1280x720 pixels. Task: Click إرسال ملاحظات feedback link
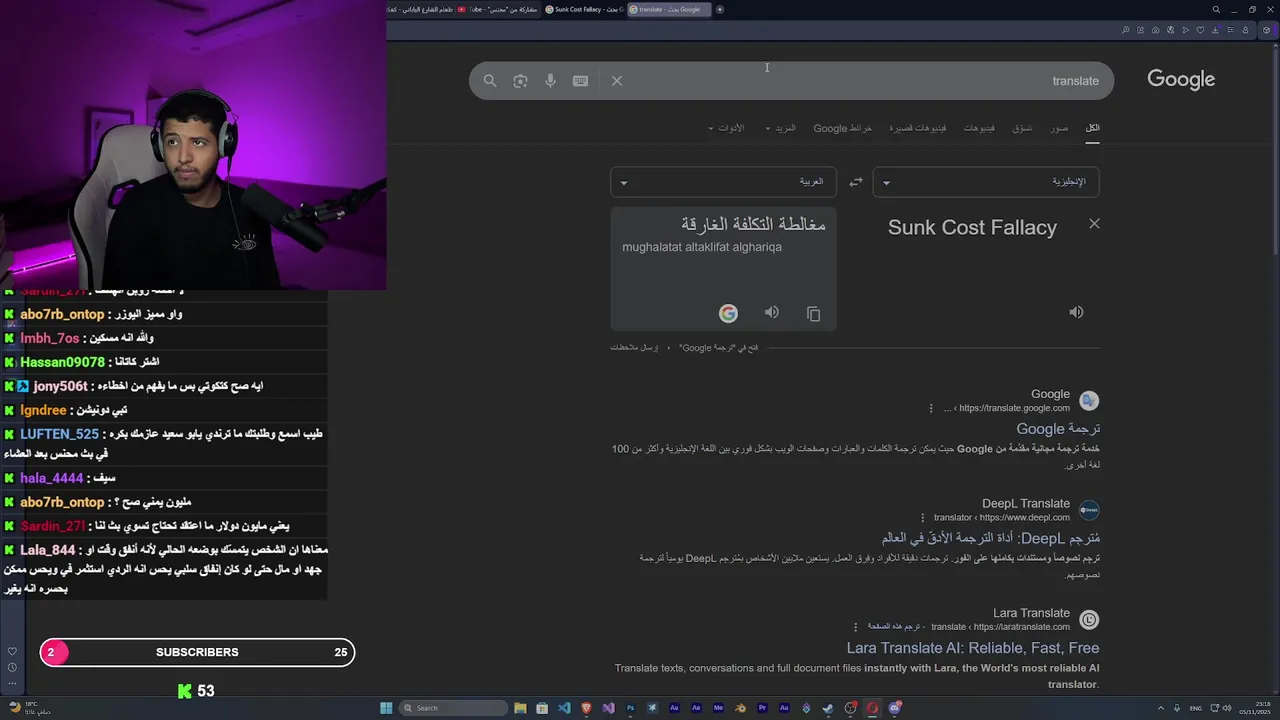click(x=634, y=347)
